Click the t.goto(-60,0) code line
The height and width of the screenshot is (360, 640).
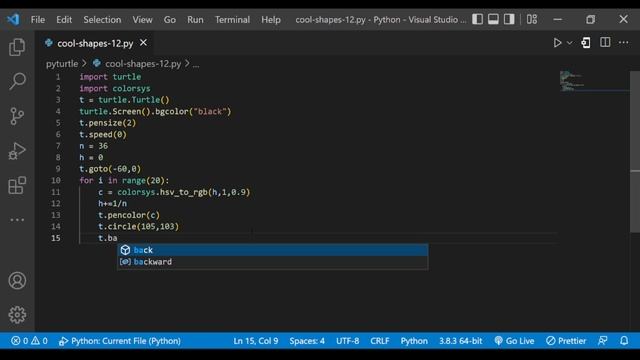pos(110,169)
